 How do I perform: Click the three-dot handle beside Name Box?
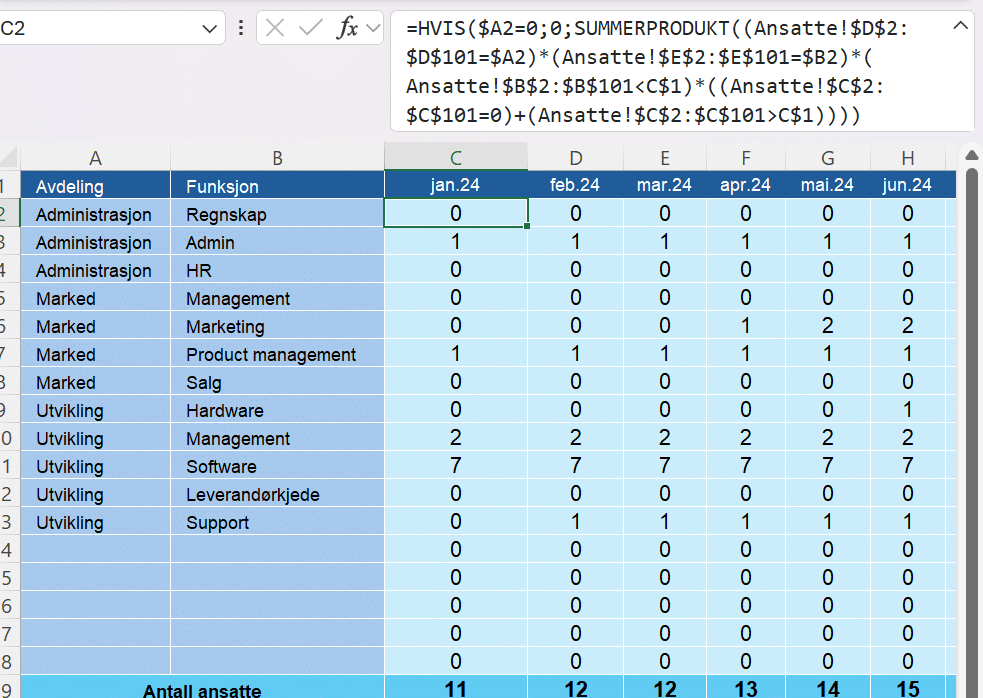[241, 28]
